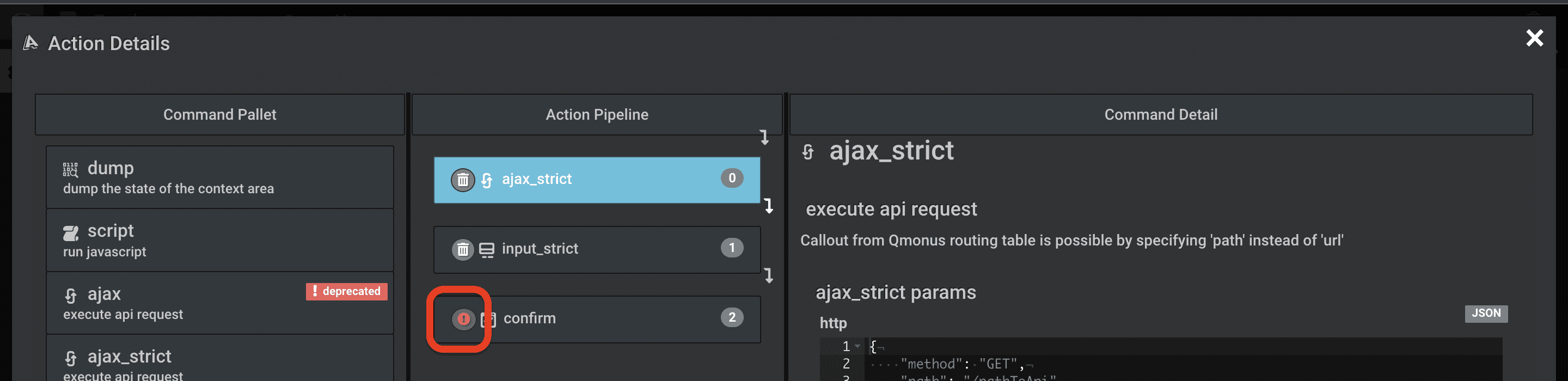Click the Action Details title icon
Image resolution: width=1568 pixels, height=381 pixels.
(x=30, y=42)
